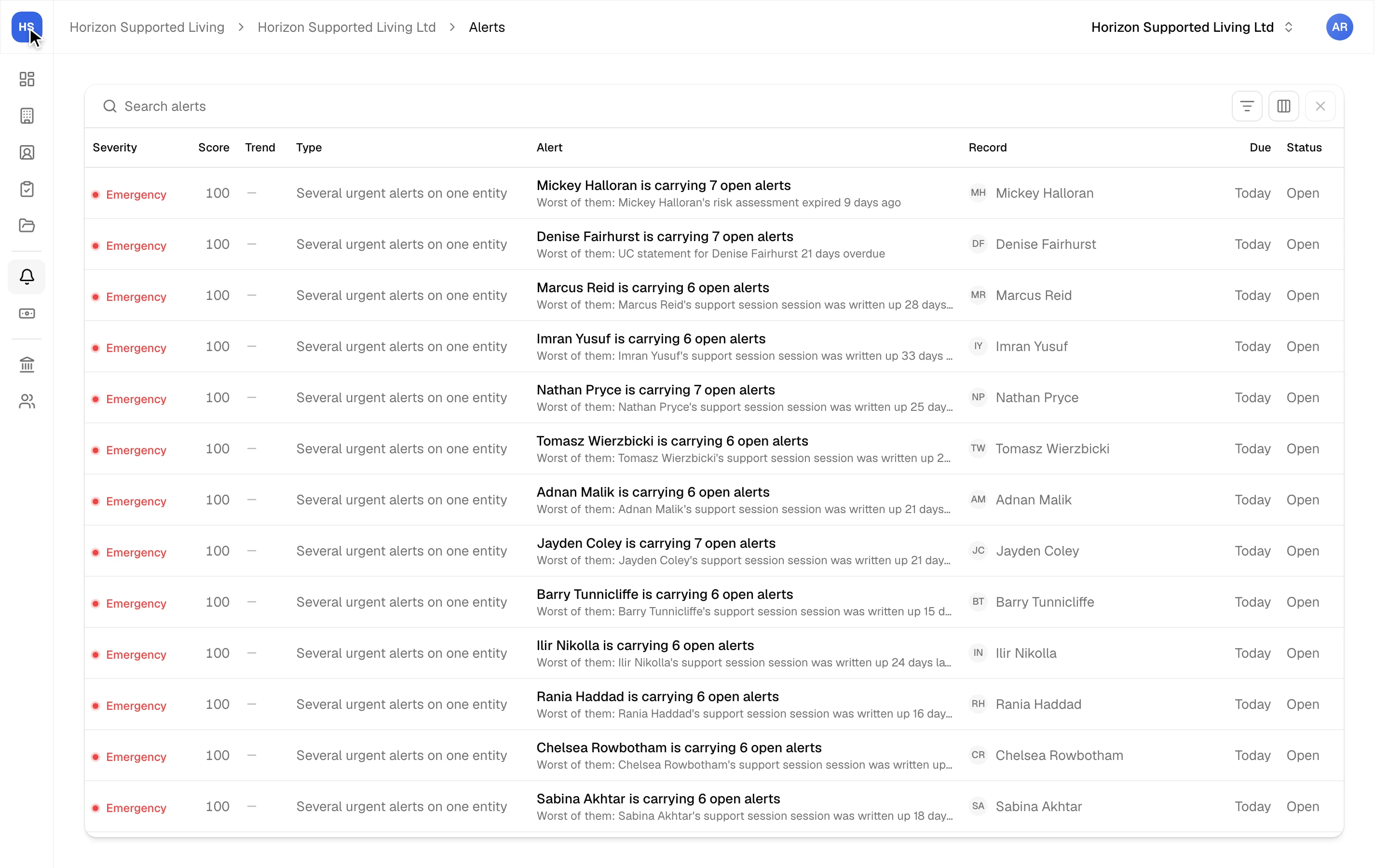Open the building icon in sidebar
1389x868 pixels.
tap(27, 115)
